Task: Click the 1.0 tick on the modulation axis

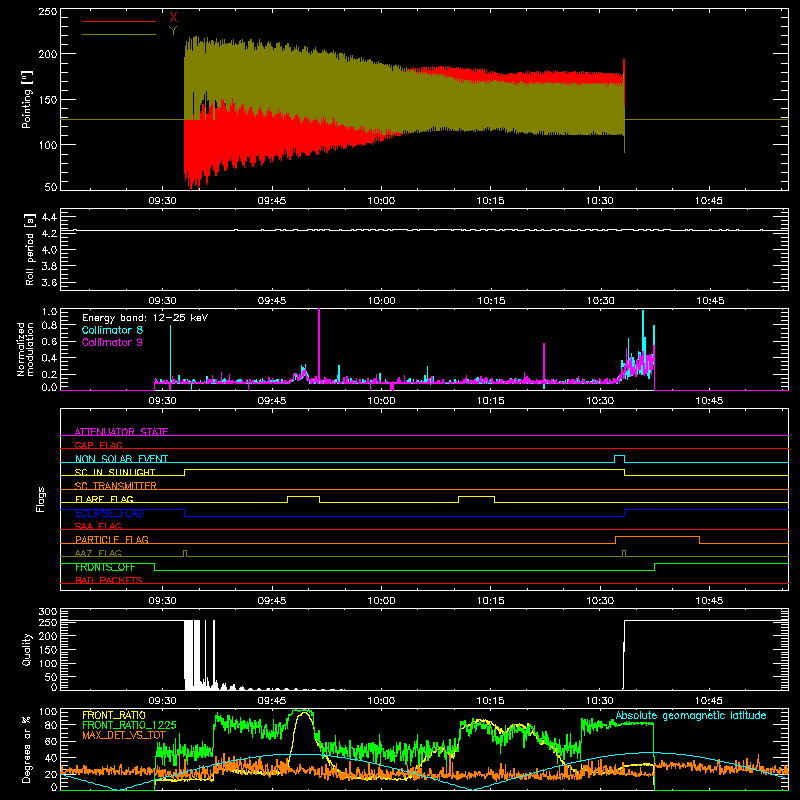Action: [50, 312]
